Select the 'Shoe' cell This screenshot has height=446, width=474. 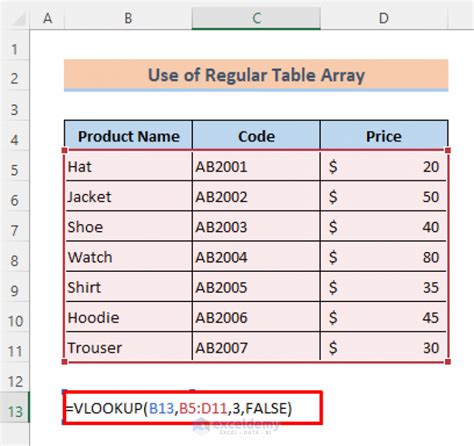point(128,227)
